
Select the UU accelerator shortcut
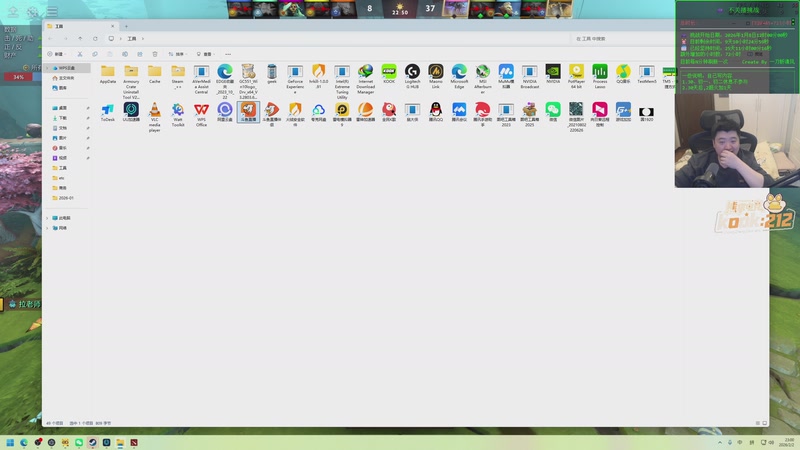(131, 112)
